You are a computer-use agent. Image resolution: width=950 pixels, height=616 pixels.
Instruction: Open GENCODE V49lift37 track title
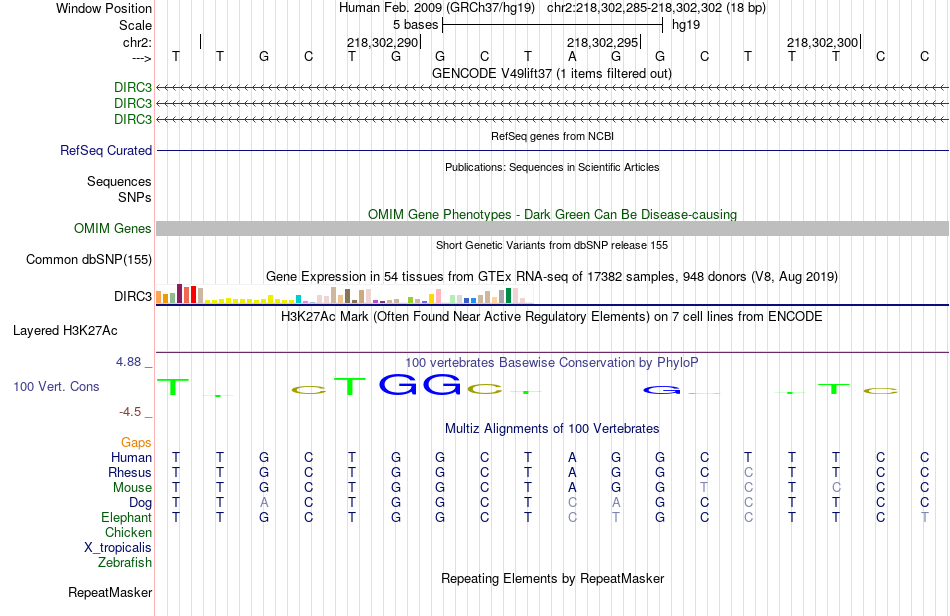(552, 73)
